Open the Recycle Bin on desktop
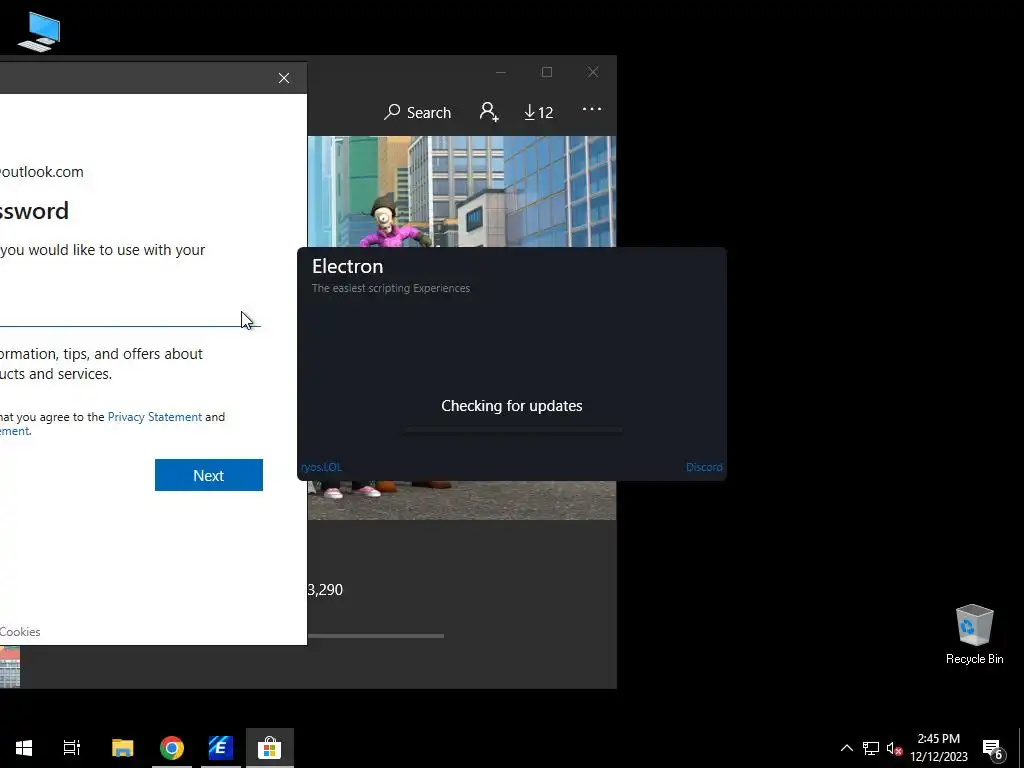The width and height of the screenshot is (1024, 768). coord(974,634)
